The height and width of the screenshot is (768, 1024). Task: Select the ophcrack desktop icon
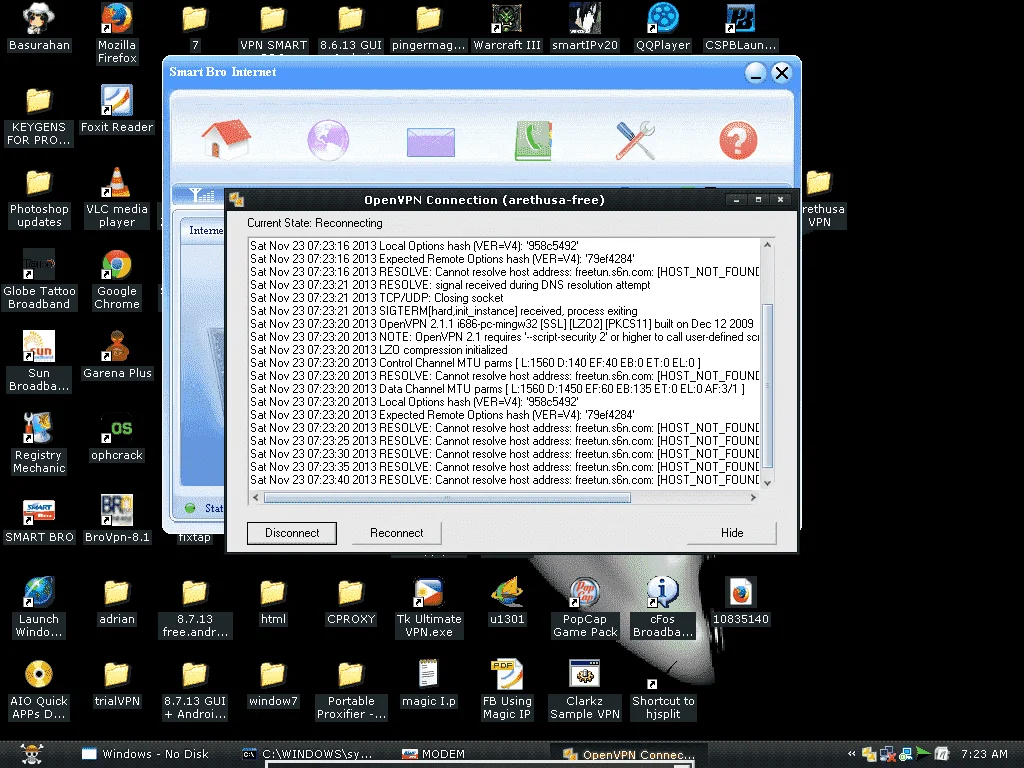tap(117, 437)
